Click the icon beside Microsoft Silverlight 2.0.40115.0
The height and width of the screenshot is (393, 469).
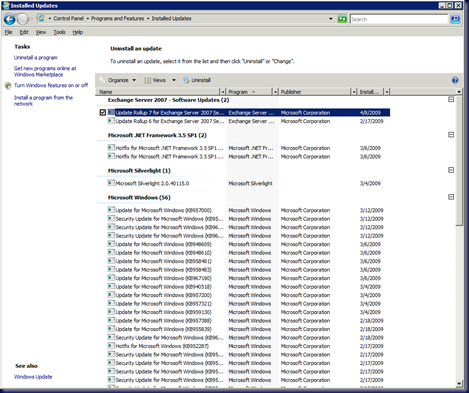[111, 183]
